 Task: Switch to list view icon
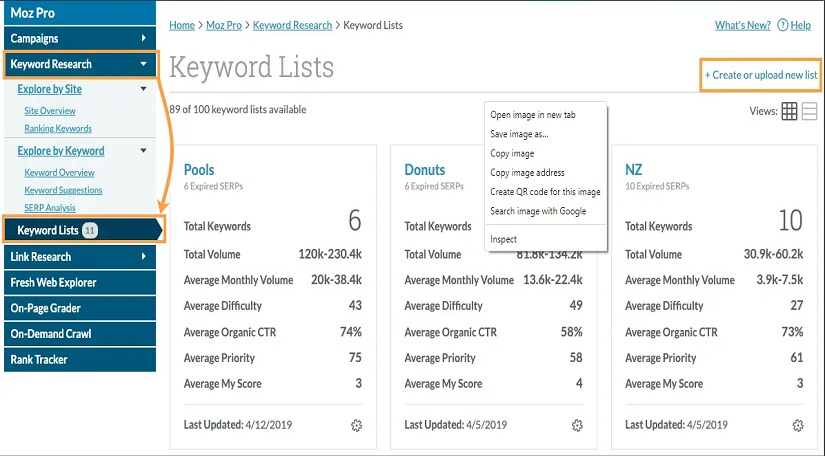pos(809,111)
